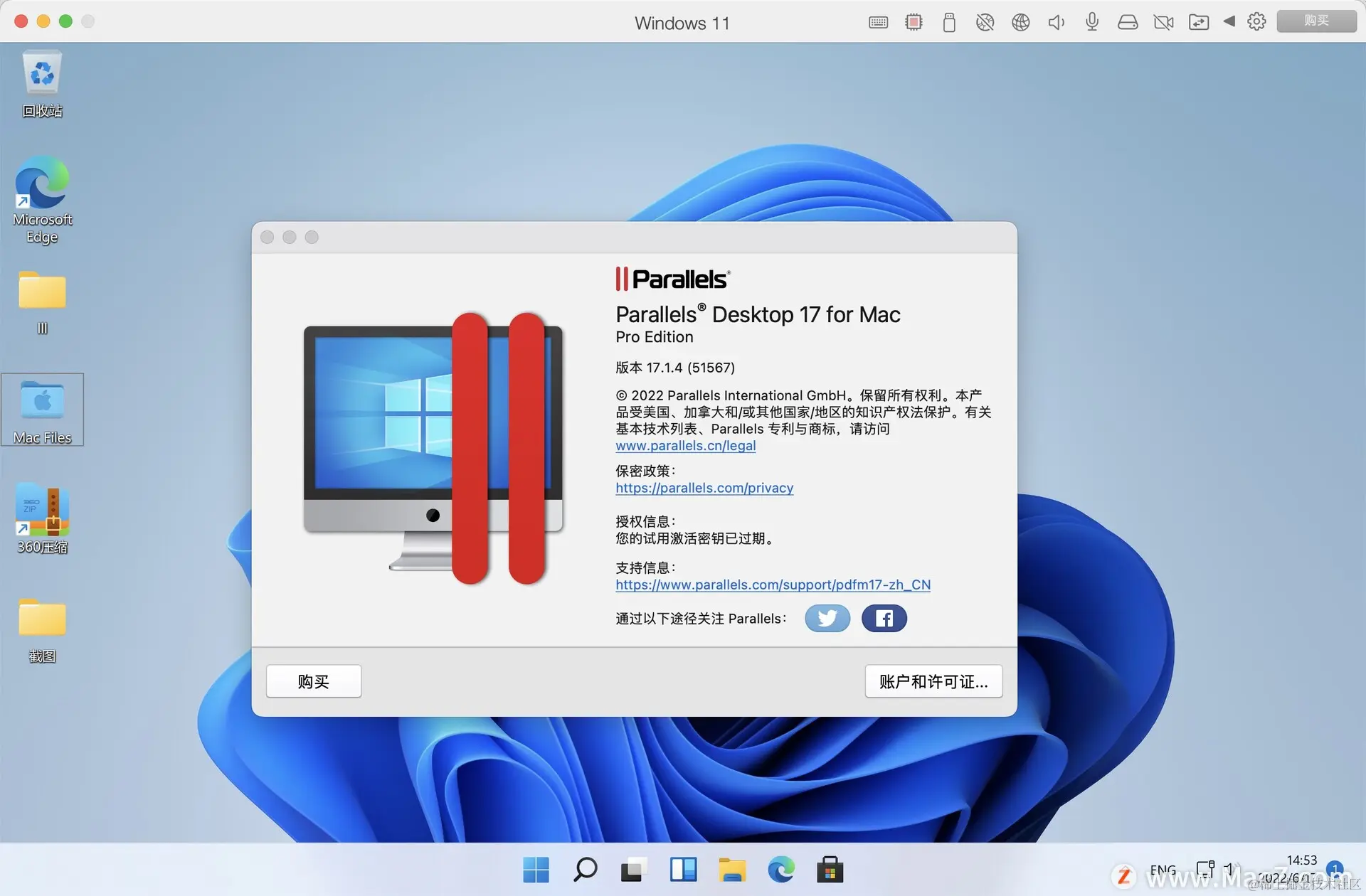Click the Twitter follow icon
Image resolution: width=1366 pixels, height=896 pixels.
pos(827,618)
